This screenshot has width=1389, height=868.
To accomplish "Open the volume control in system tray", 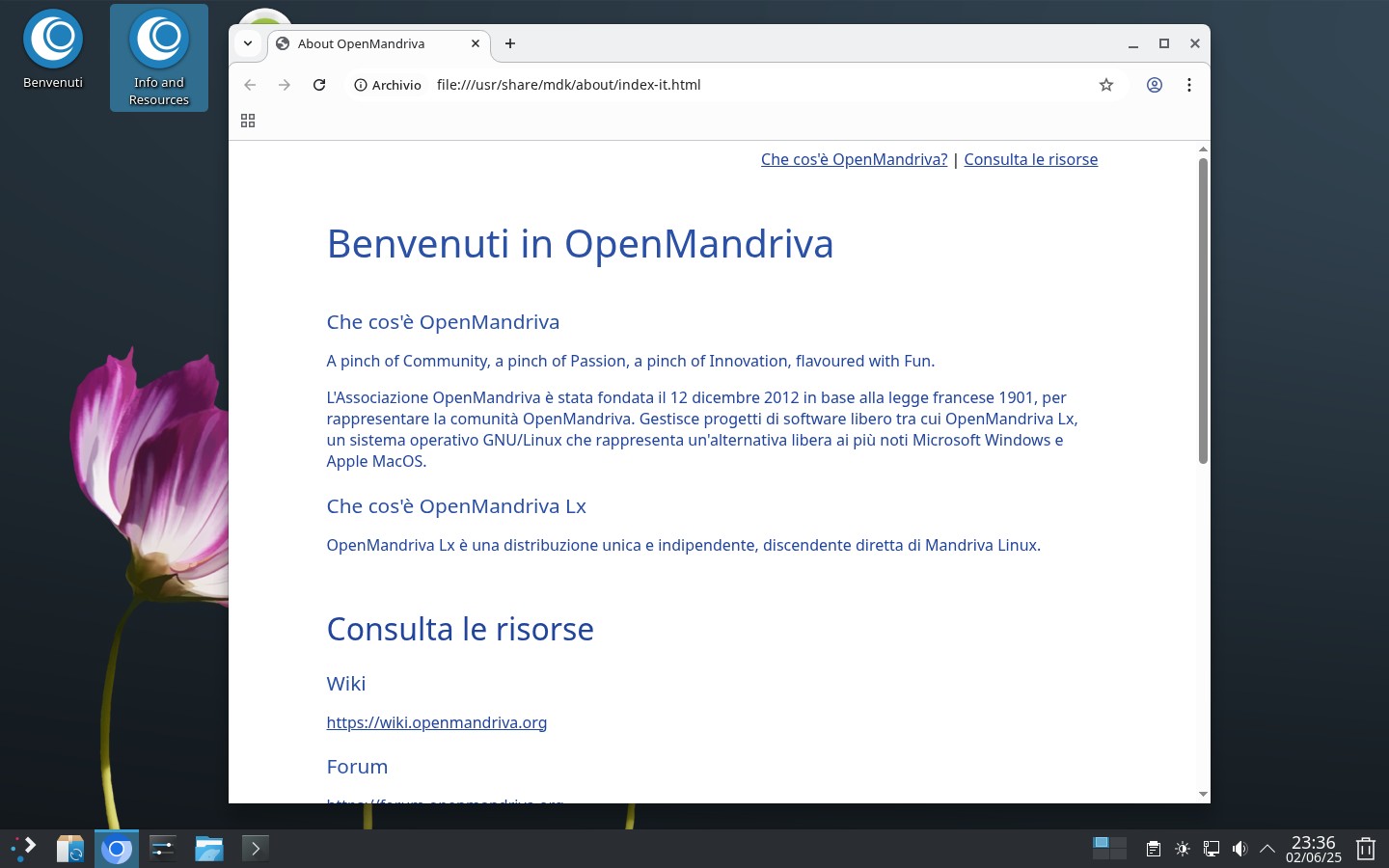I will 1239,849.
